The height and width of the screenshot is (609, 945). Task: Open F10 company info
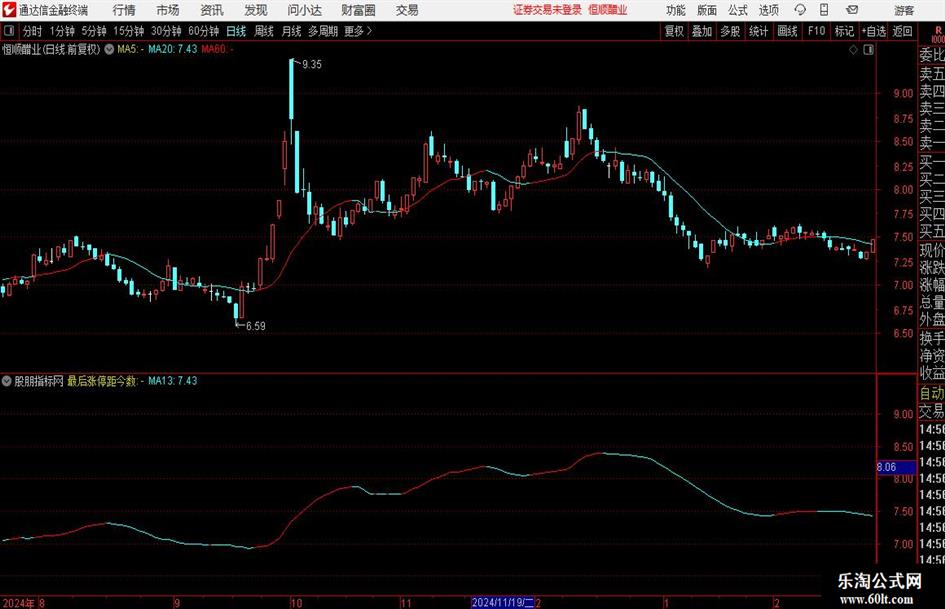(x=817, y=31)
